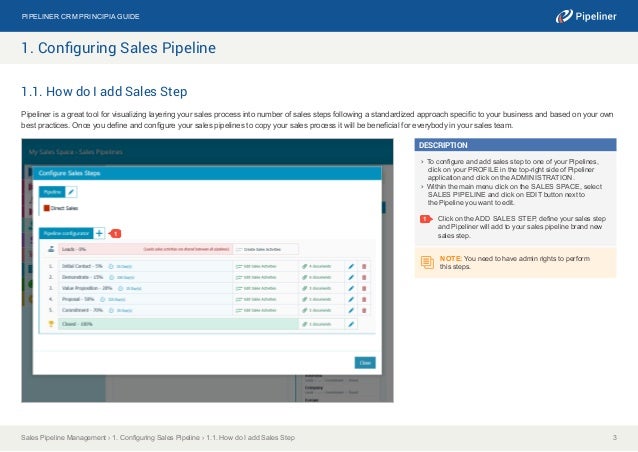Image resolution: width=638 pixels, height=452 pixels.
Task: Open documents for Initial Contact step
Action: point(317,266)
